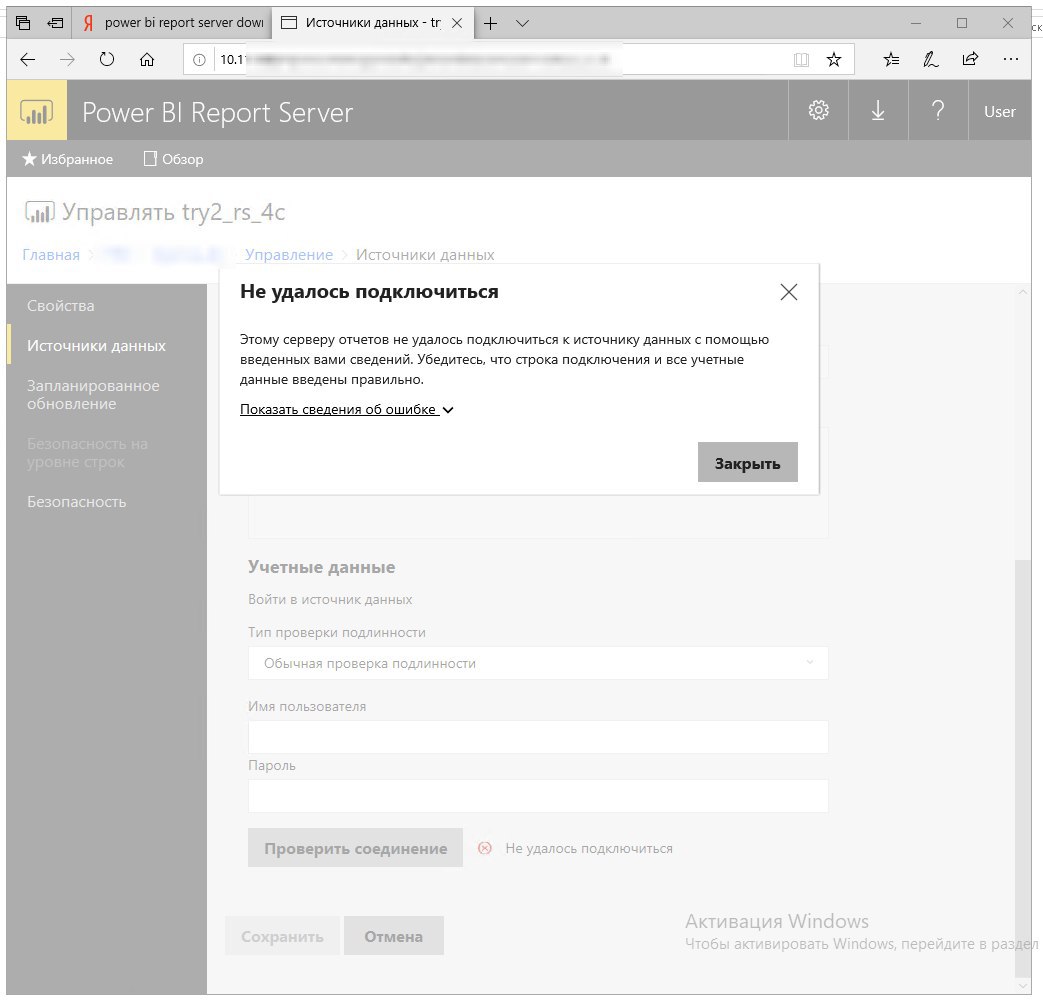Image resolution: width=1043 pixels, height=1000 pixels.
Task: Open Запланированное обновление in the sidebar
Action: tap(93, 395)
